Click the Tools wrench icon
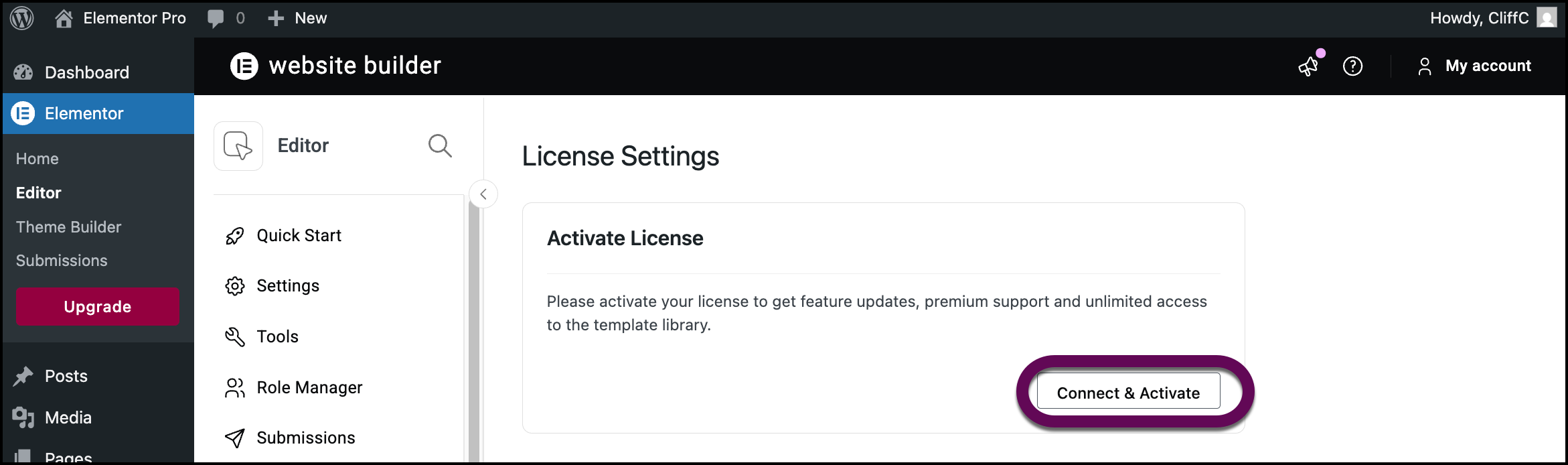 (x=234, y=336)
